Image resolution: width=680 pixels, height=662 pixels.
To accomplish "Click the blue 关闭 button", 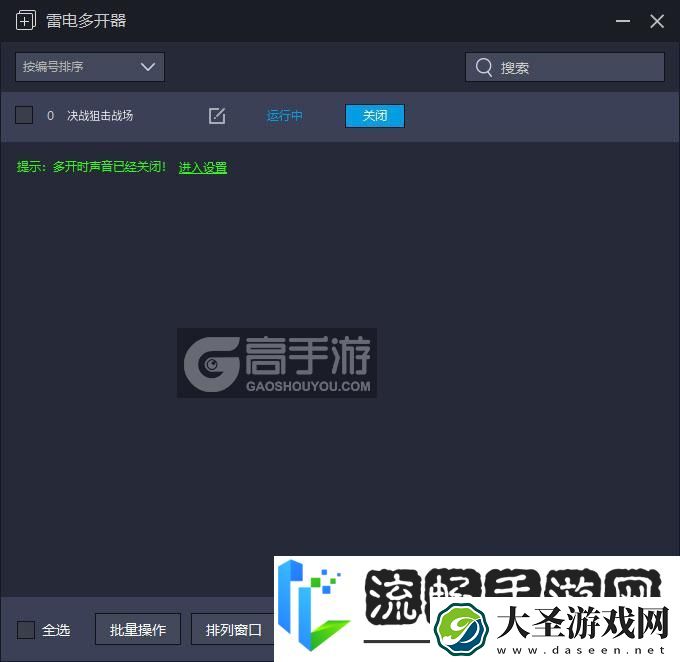I will click(375, 116).
